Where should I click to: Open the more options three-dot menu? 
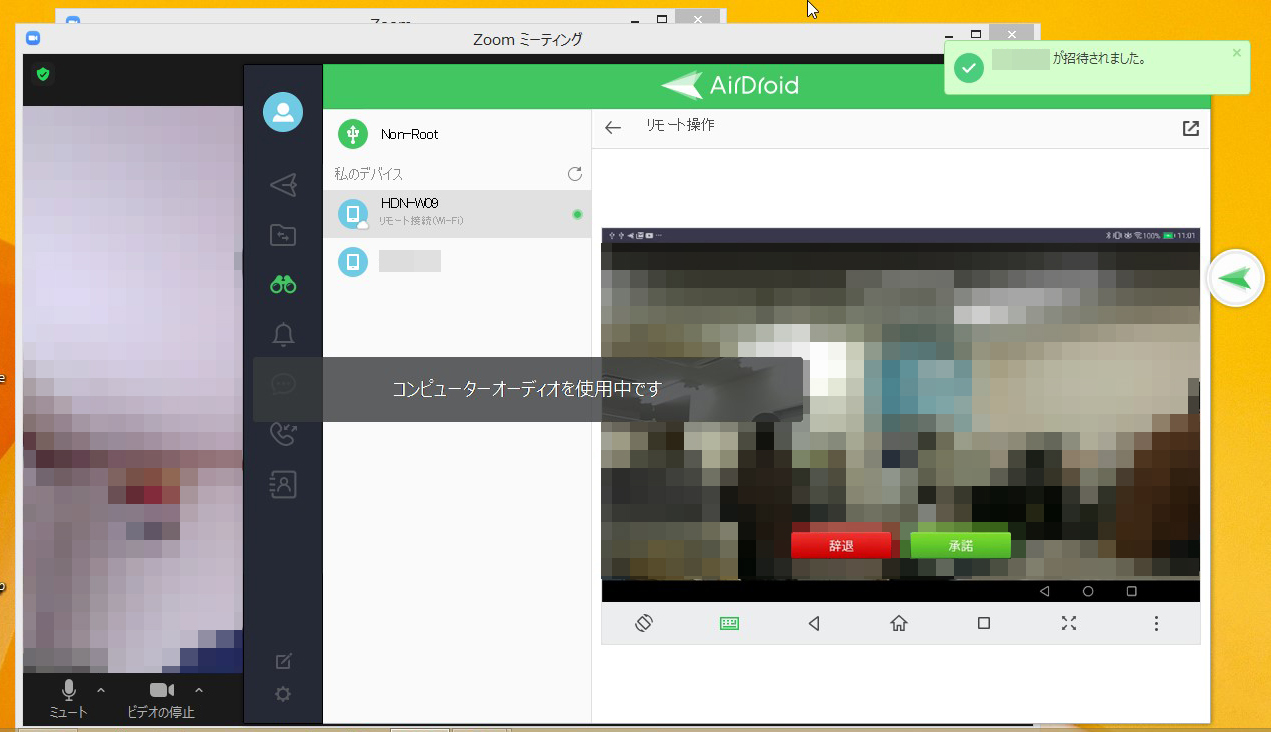[x=1156, y=623]
